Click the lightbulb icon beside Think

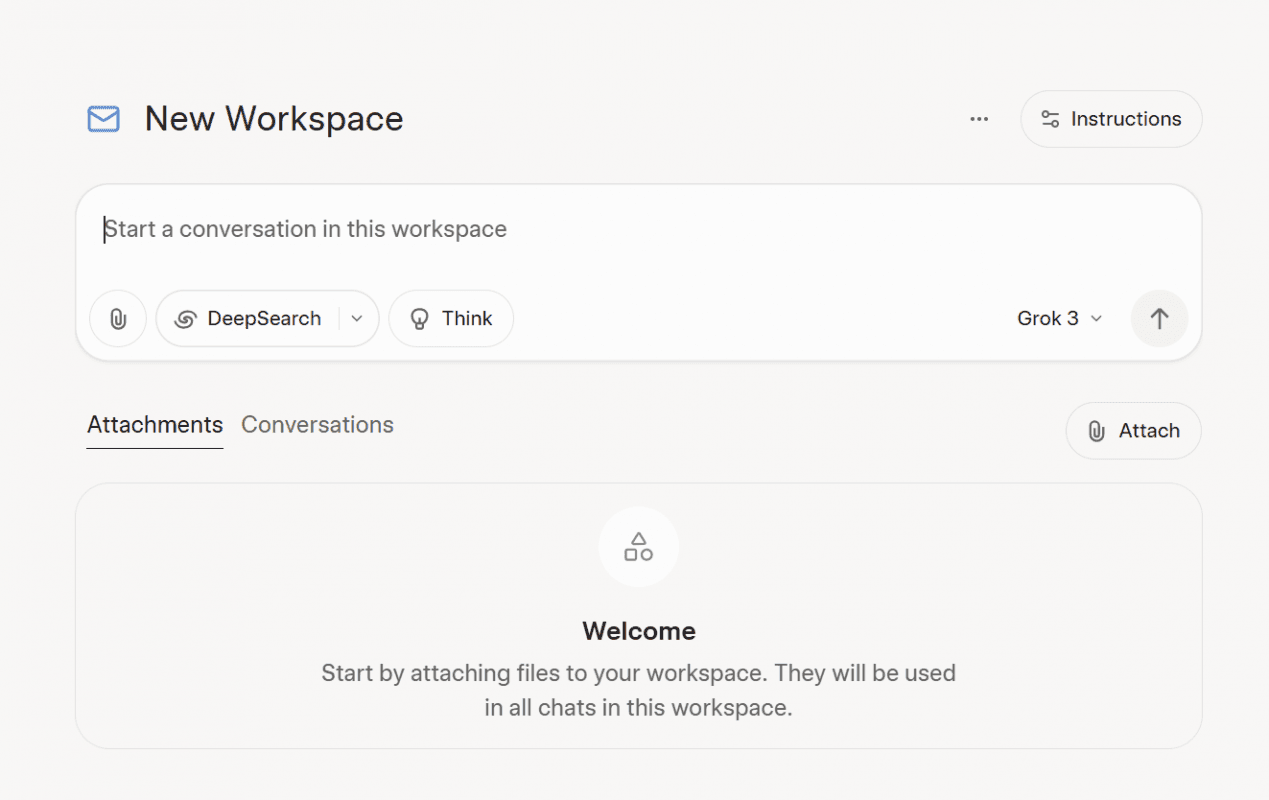(x=420, y=319)
